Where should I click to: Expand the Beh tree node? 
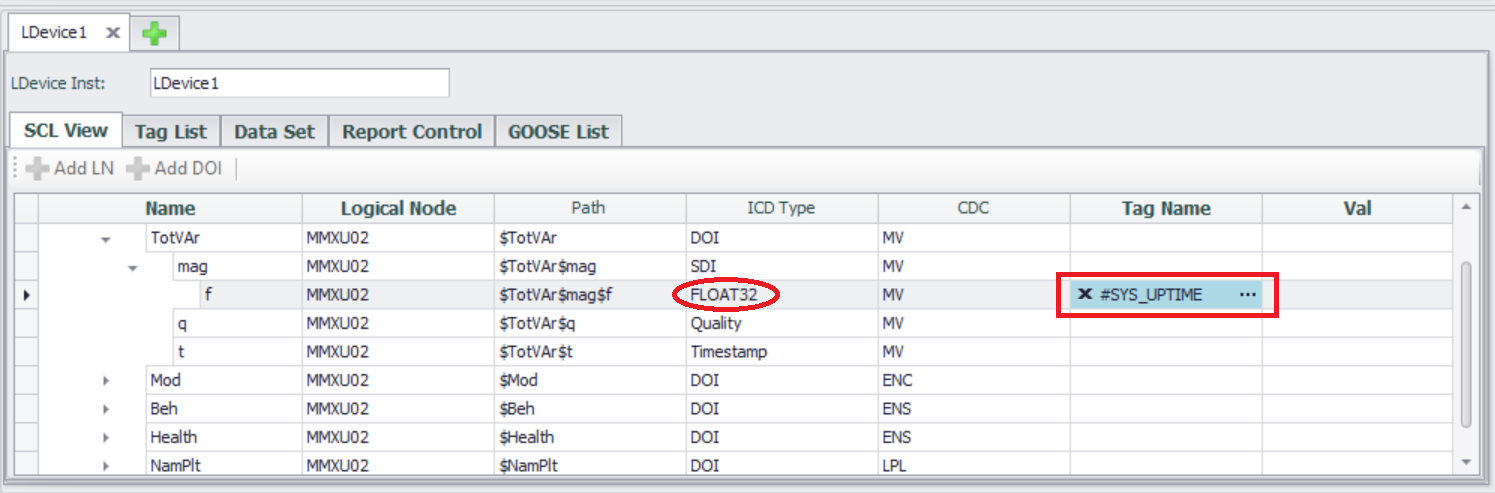(105, 409)
